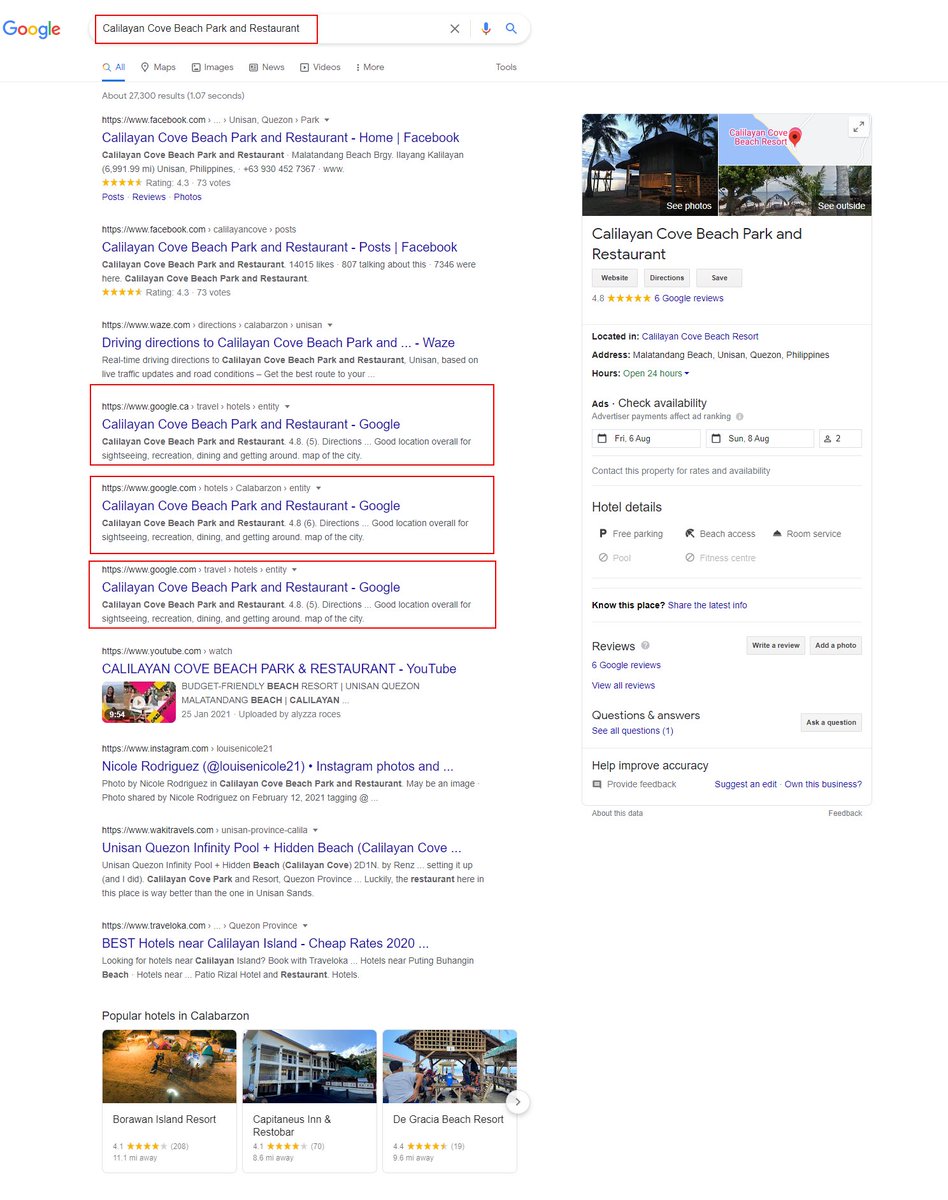This screenshot has width=948, height=1200.
Task: Expand the google.com hotels Calabarzon URL arrow
Action: pos(319,488)
